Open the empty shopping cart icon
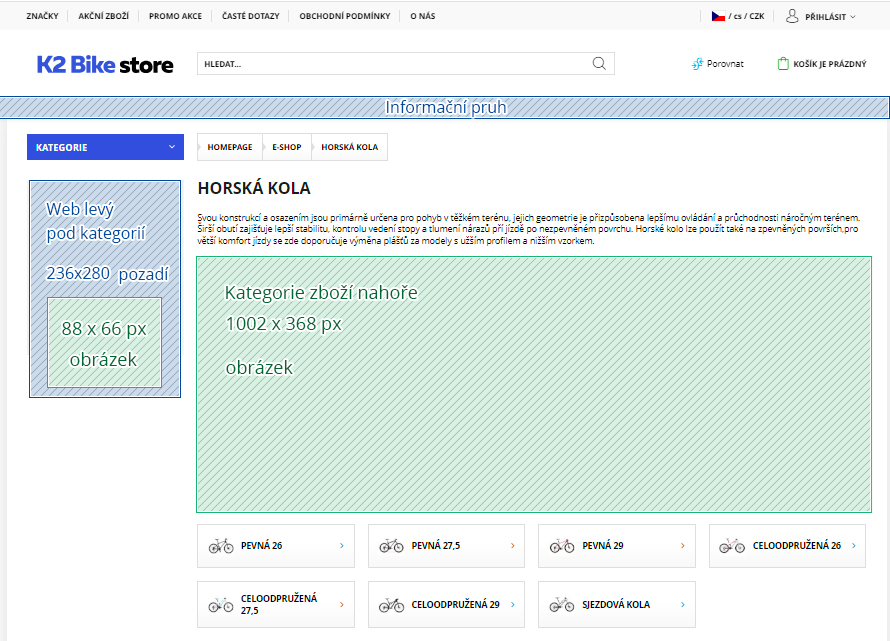This screenshot has height=641, width=890. tap(786, 62)
